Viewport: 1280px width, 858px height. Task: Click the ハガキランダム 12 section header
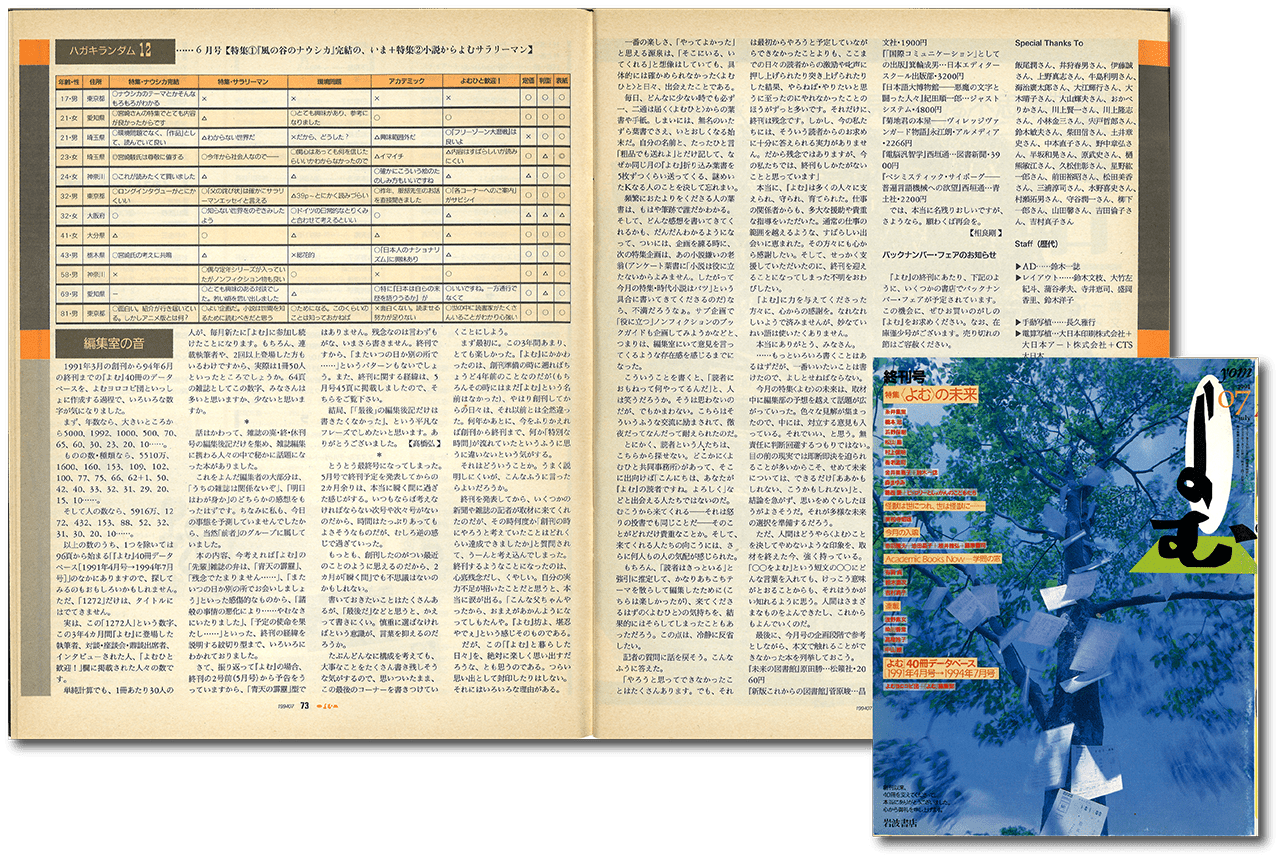pos(103,48)
